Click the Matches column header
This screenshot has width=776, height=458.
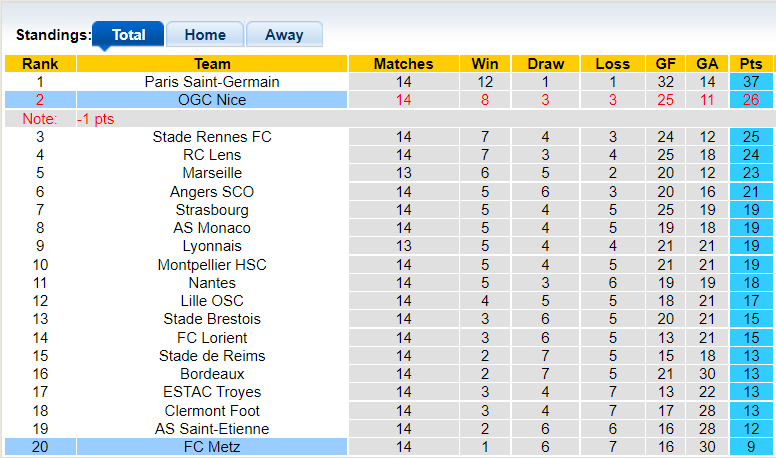(403, 64)
